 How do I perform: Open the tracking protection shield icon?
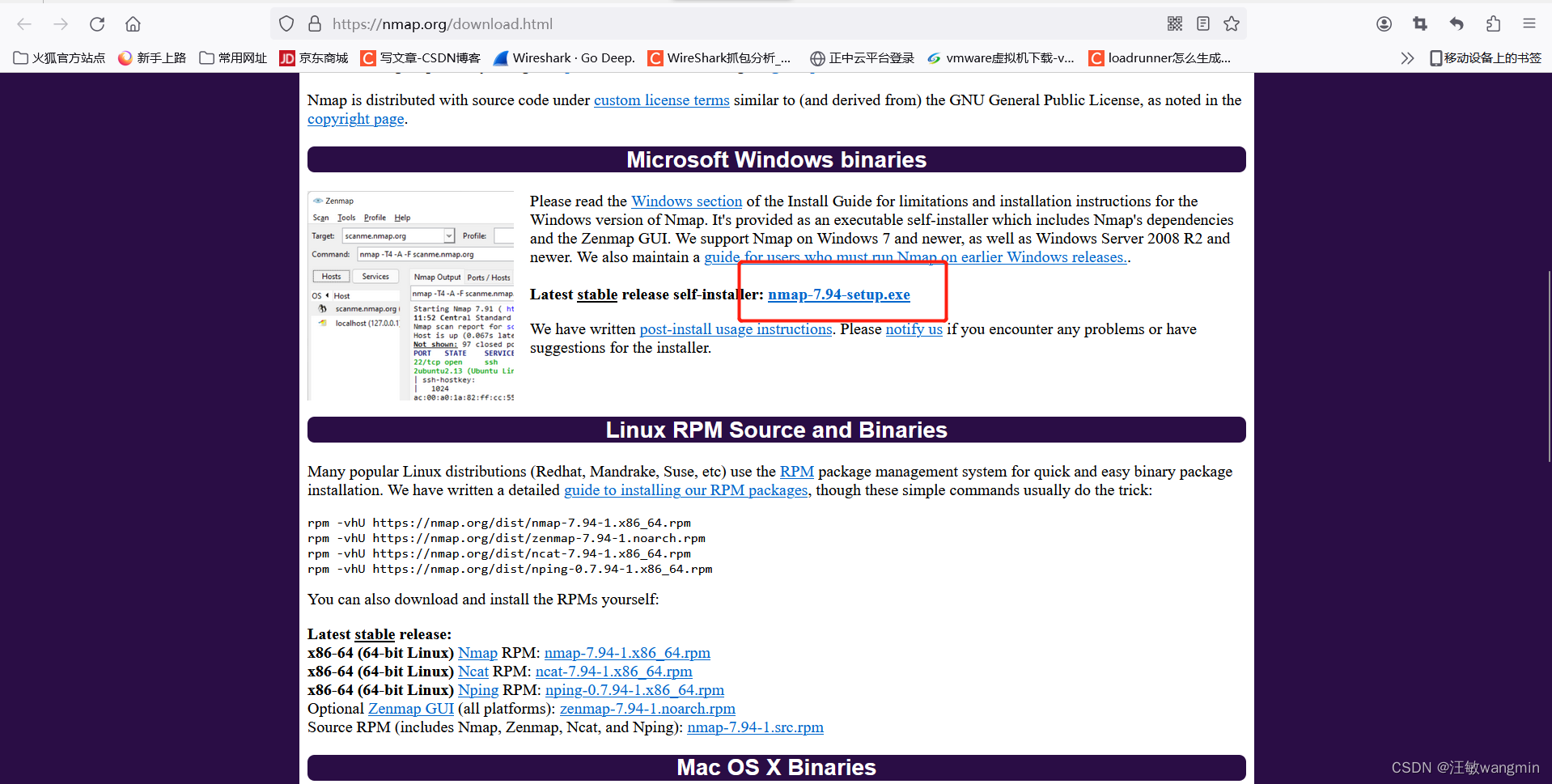(x=286, y=24)
